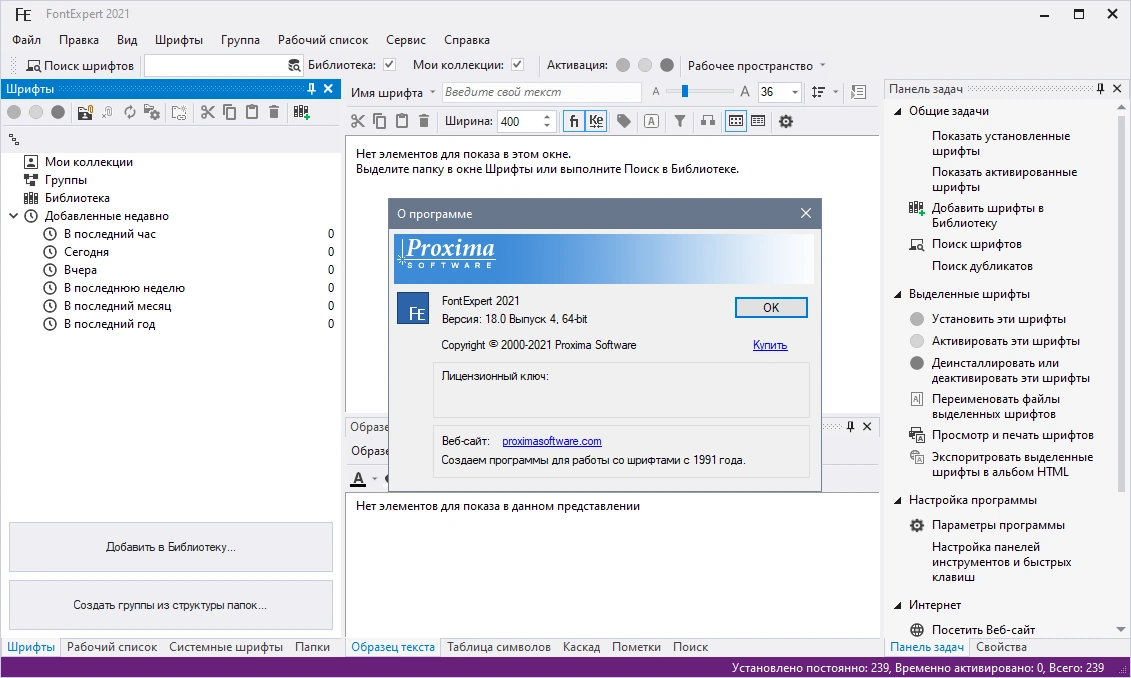Click paste clipboard icon left of Ширина
Screen dimensions: 1131x678
[x=402, y=121]
